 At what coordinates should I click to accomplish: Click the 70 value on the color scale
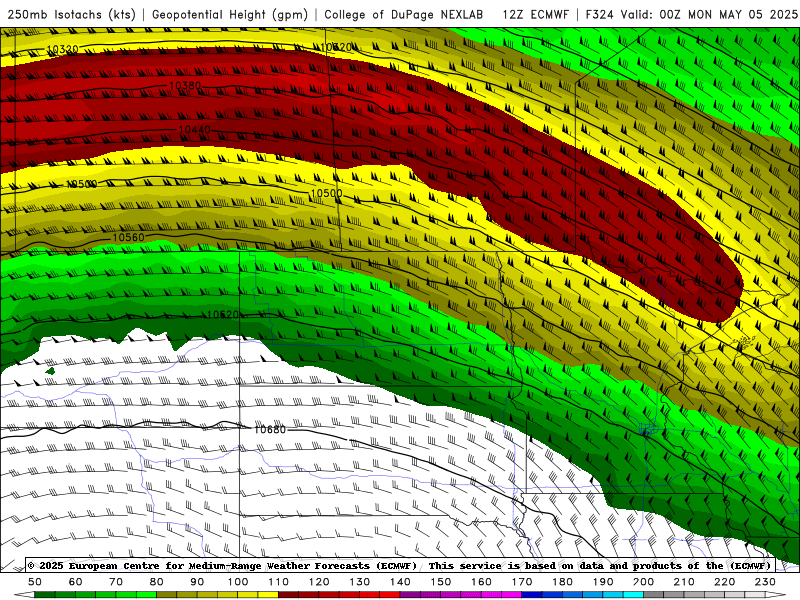point(116,582)
